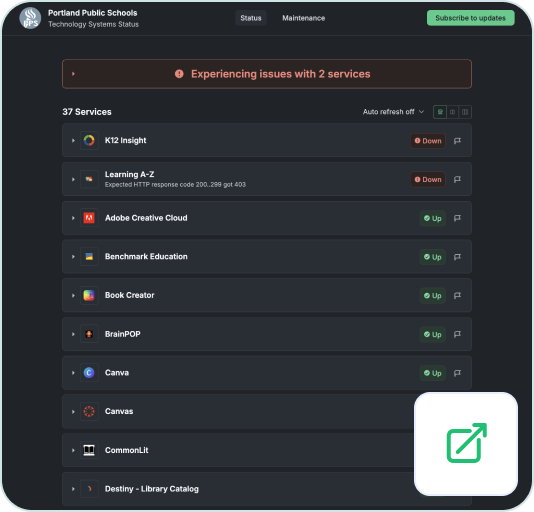Click the red alert icon in banner
534x512 pixels.
point(179,74)
